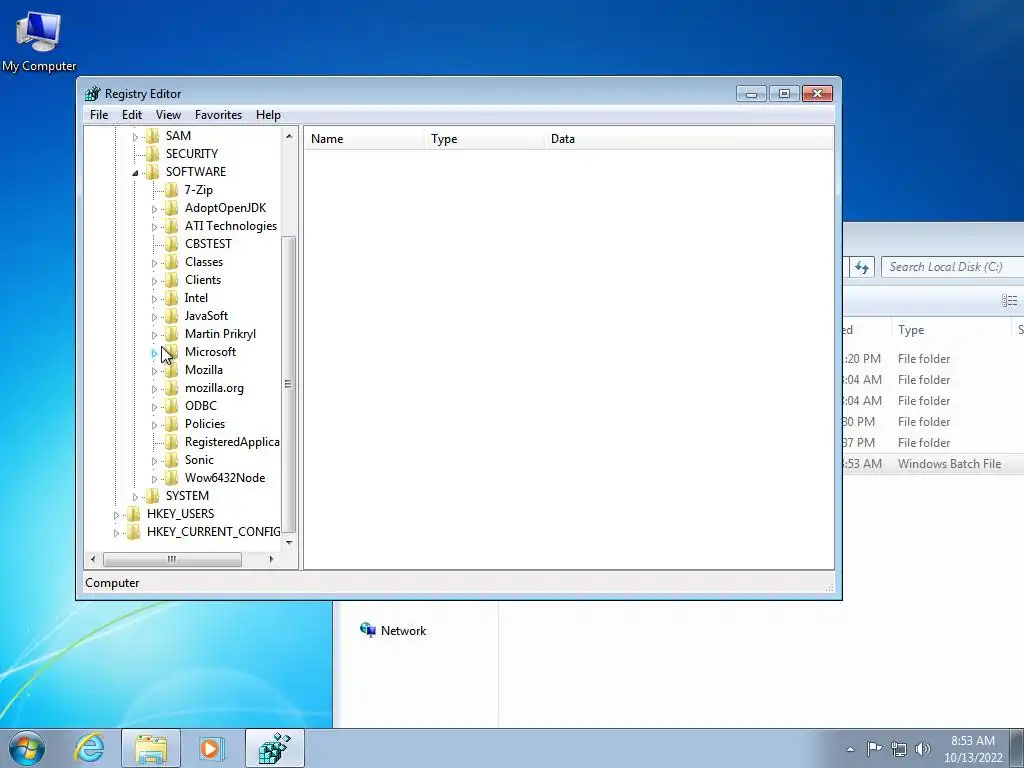Expand the SAM key

[x=135, y=136]
